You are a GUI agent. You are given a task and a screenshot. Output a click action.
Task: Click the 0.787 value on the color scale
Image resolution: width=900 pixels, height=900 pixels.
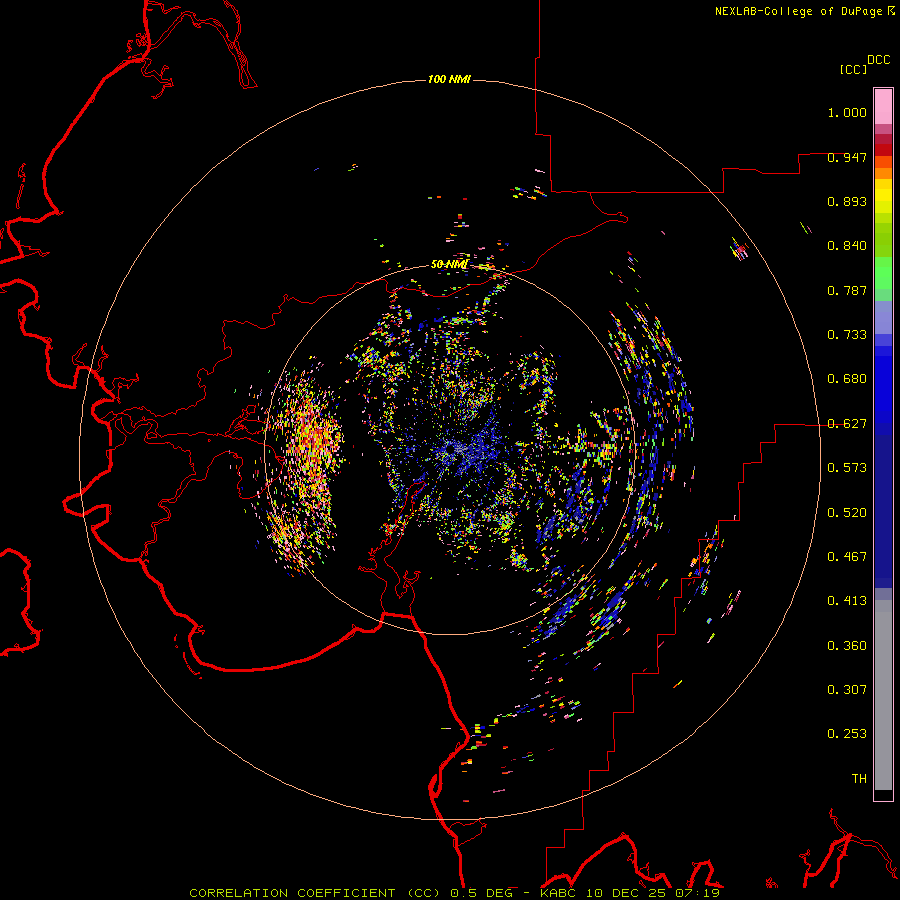(847, 290)
